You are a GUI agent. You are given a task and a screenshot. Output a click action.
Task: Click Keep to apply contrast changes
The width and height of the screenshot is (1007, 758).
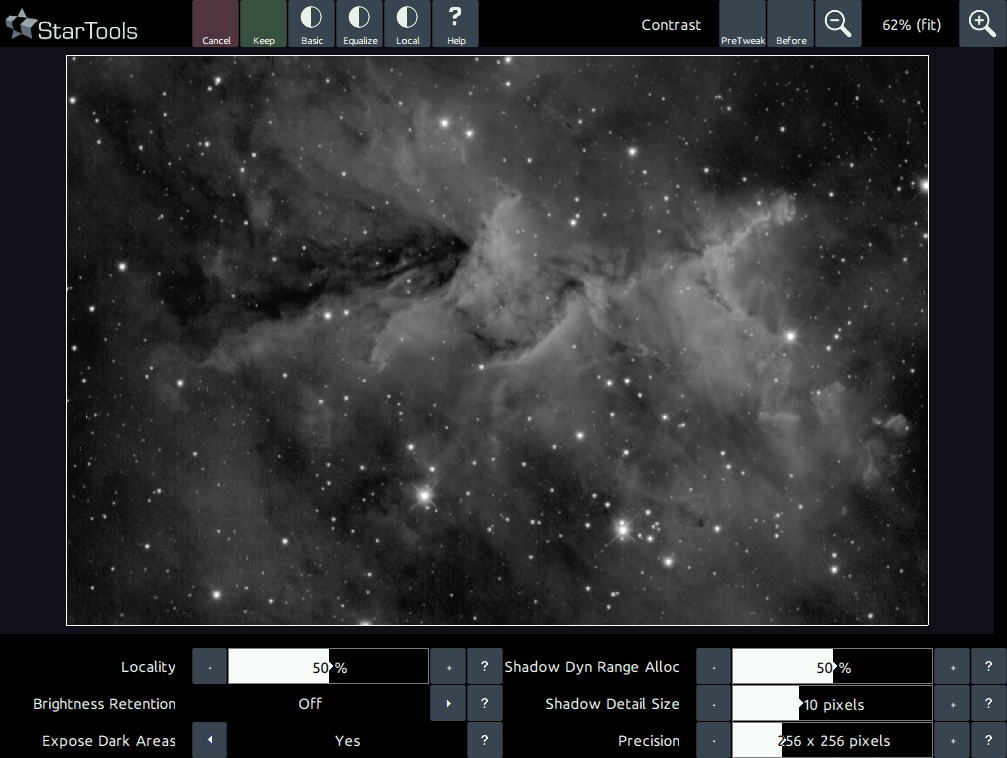click(x=264, y=24)
